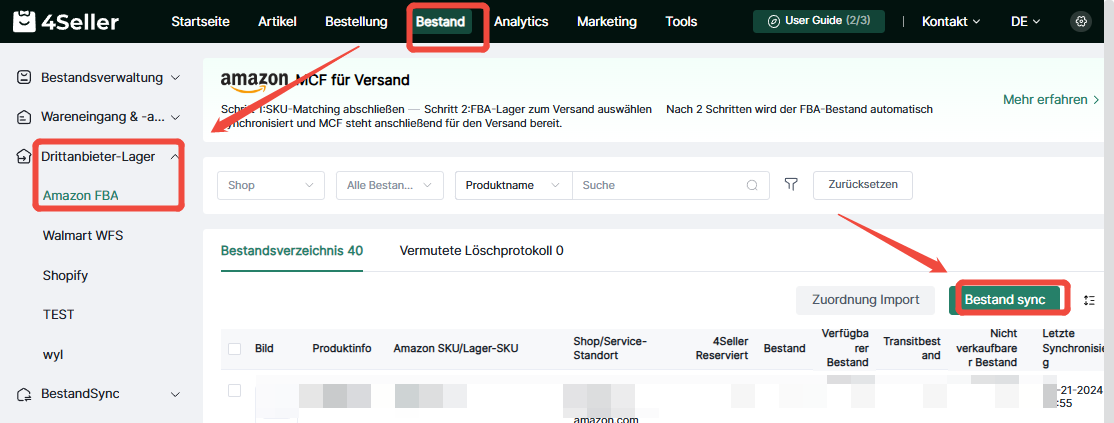Click the BestandSync sidebar icon
1114x423 pixels.
coord(23,394)
